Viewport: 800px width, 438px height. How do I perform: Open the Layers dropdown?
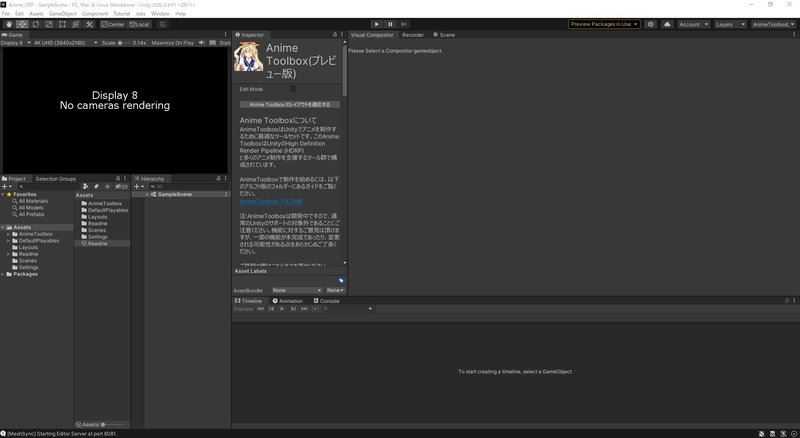(x=730, y=25)
